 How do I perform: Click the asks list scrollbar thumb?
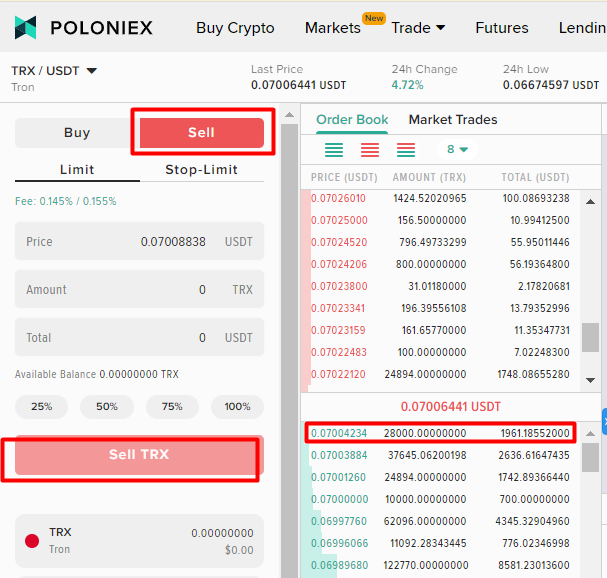590,338
